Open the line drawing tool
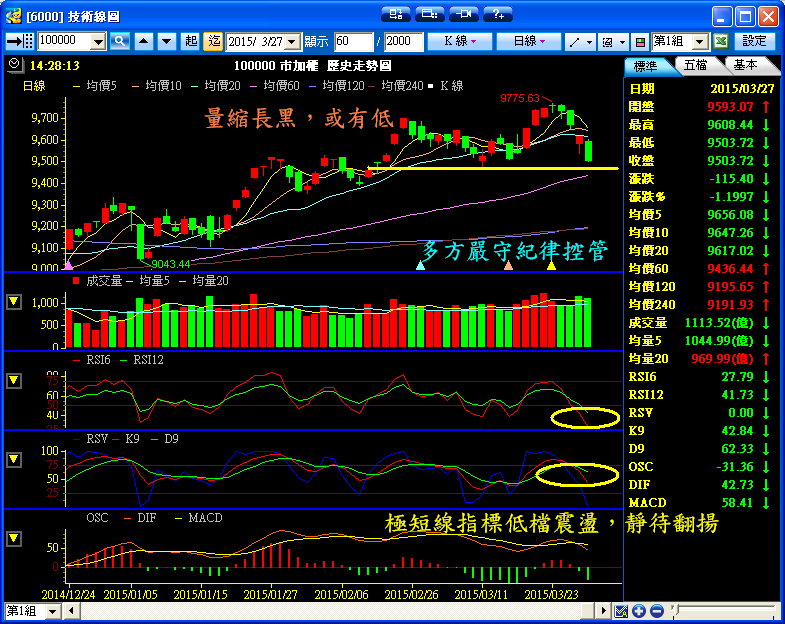785x624 pixels. click(579, 41)
